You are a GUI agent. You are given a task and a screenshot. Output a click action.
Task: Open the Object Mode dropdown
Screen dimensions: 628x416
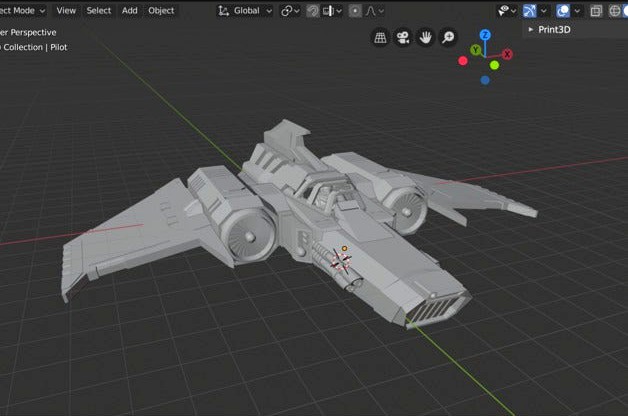23,11
